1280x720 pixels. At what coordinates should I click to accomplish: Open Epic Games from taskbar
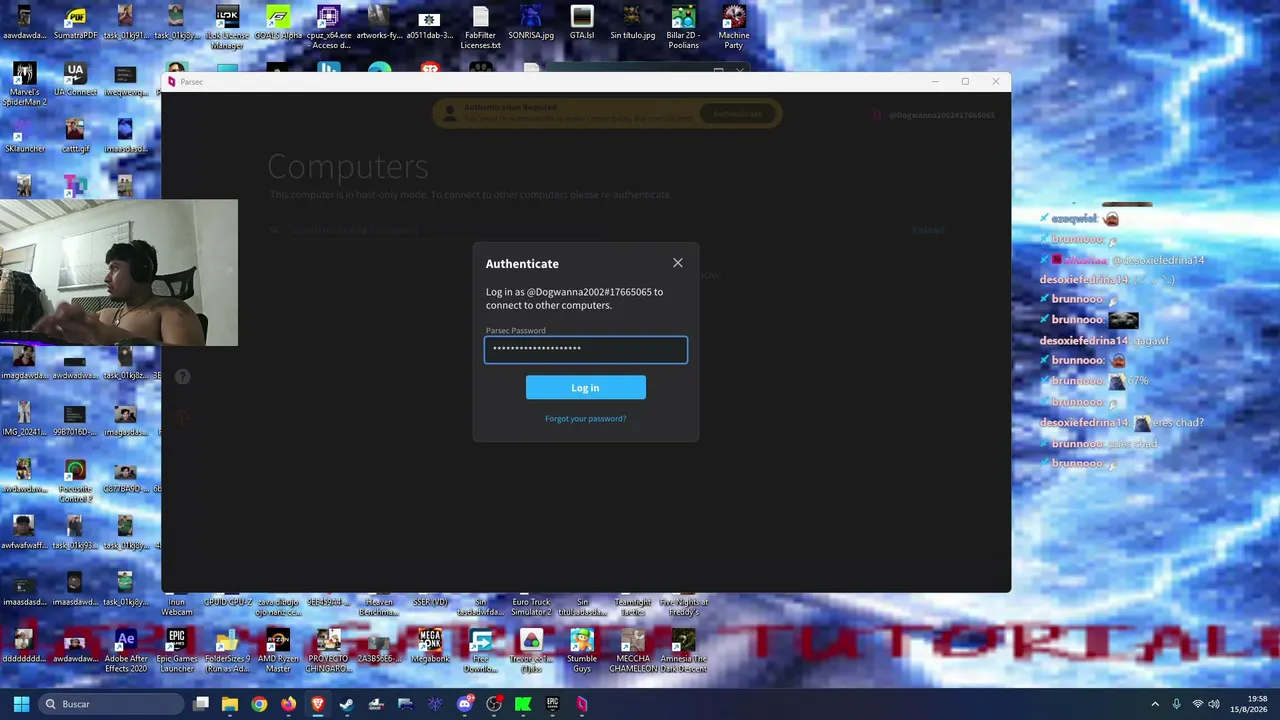tap(552, 704)
